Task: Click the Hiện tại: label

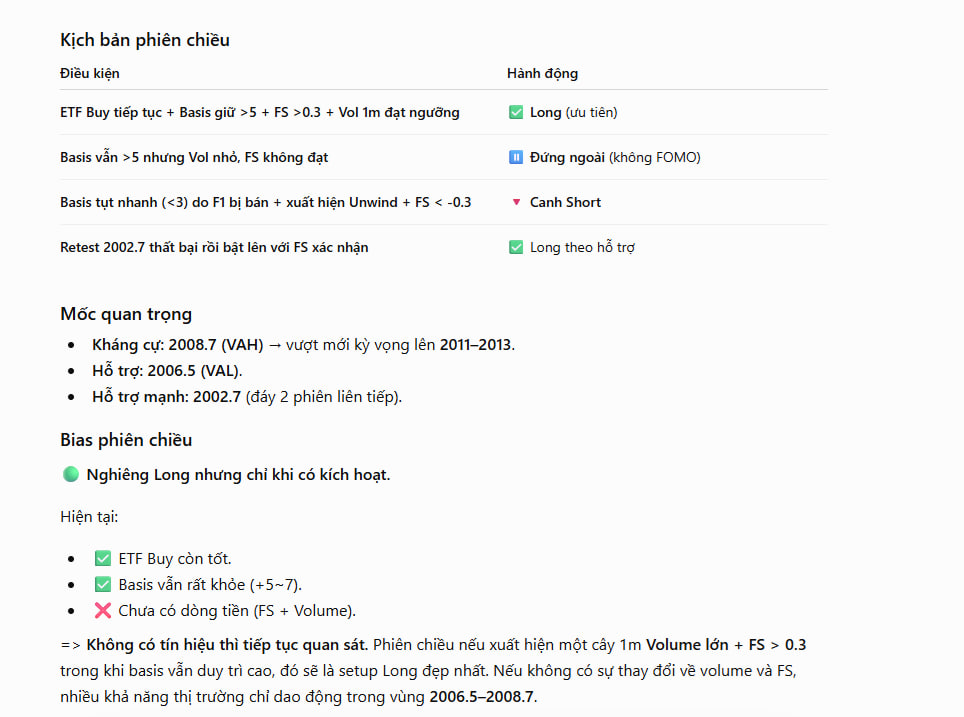Action: [x=89, y=517]
